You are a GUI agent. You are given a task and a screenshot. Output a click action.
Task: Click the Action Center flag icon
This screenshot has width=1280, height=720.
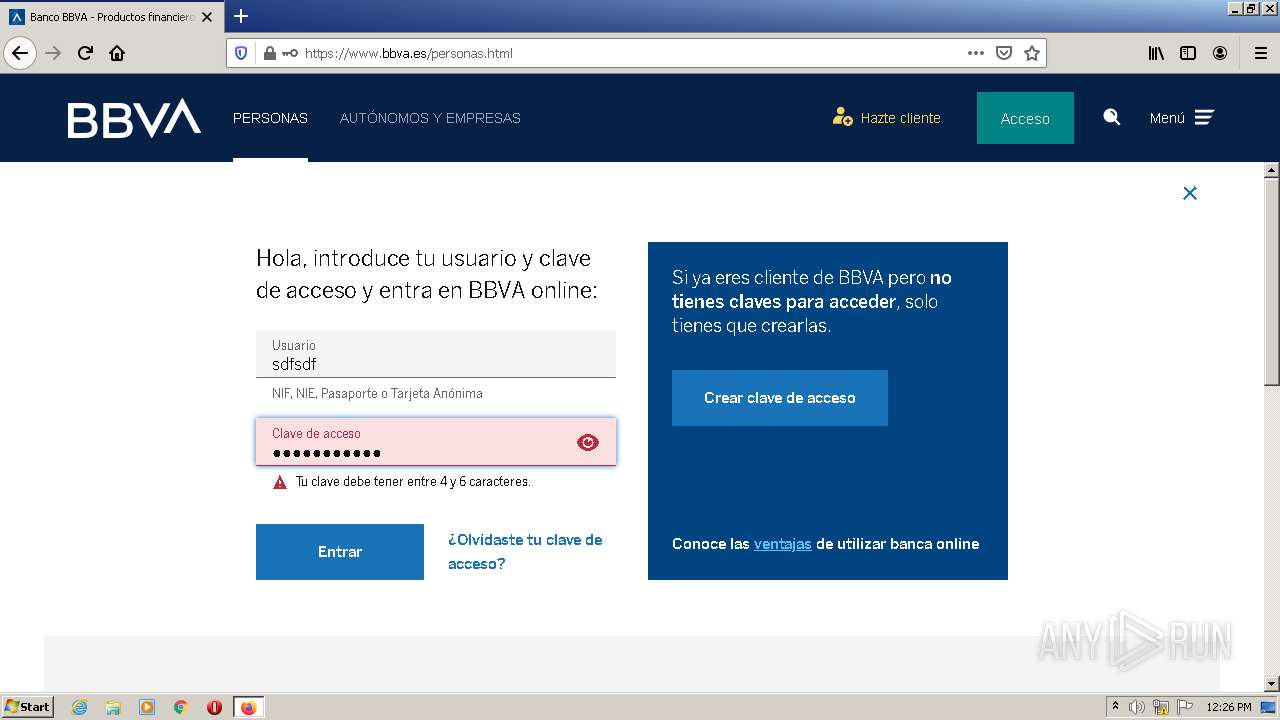pyautogui.click(x=1185, y=707)
